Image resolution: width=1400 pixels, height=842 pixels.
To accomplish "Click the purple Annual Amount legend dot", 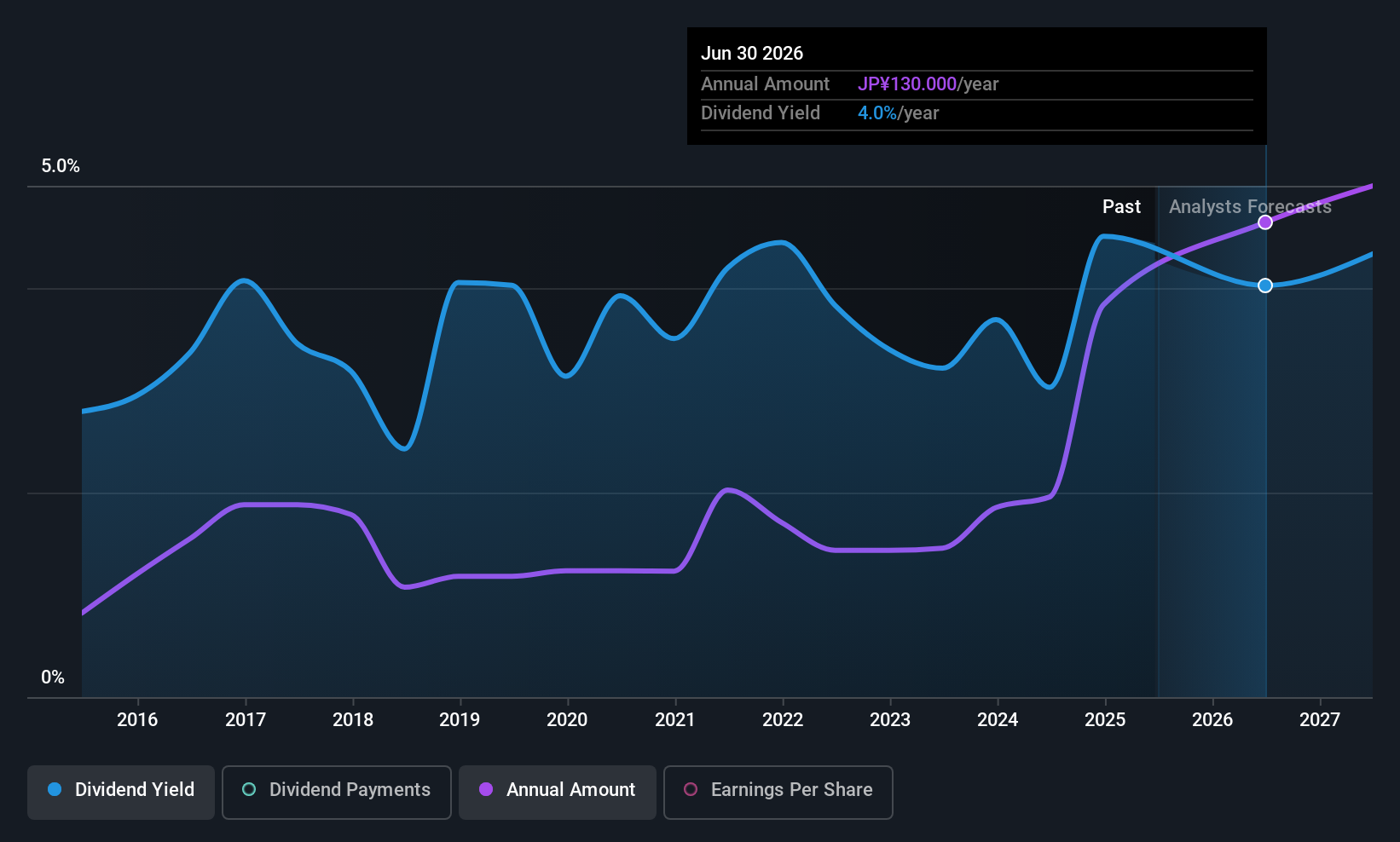I will (486, 789).
